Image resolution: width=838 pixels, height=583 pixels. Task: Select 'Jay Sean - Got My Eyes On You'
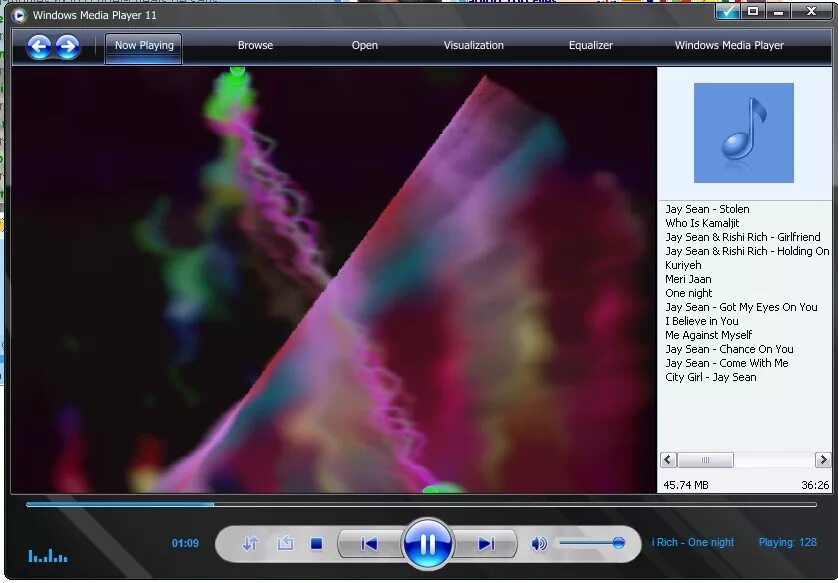pos(741,307)
